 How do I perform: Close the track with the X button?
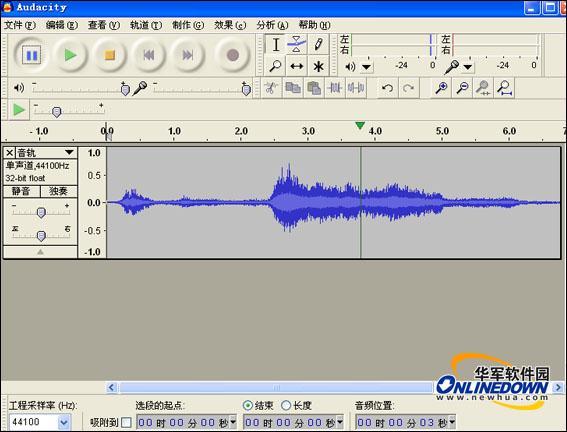click(10, 153)
